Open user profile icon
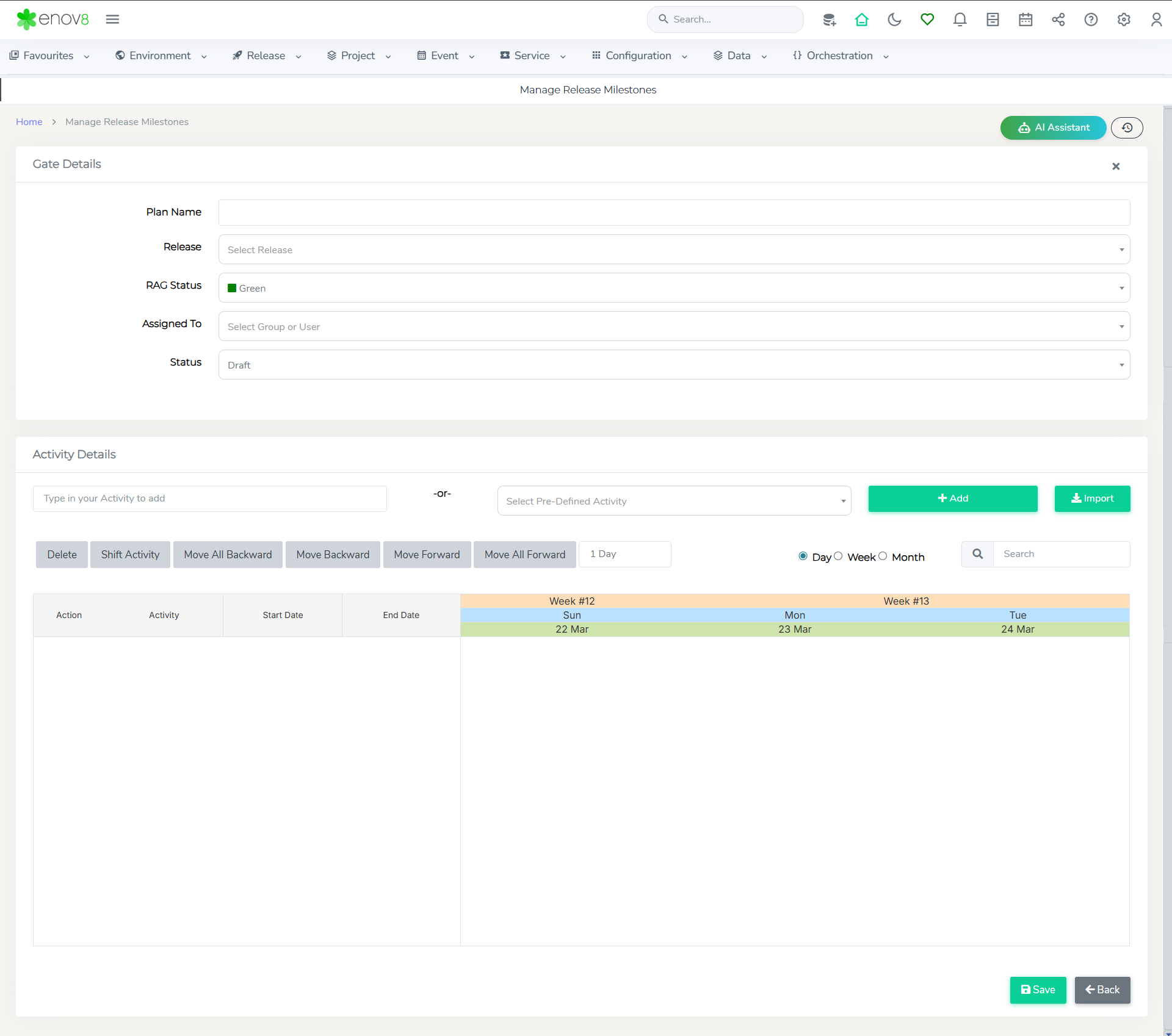The height and width of the screenshot is (1036, 1172). pyautogui.click(x=1156, y=20)
